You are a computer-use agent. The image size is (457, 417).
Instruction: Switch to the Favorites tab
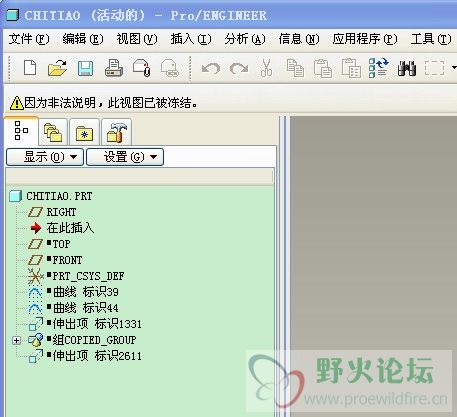click(84, 132)
